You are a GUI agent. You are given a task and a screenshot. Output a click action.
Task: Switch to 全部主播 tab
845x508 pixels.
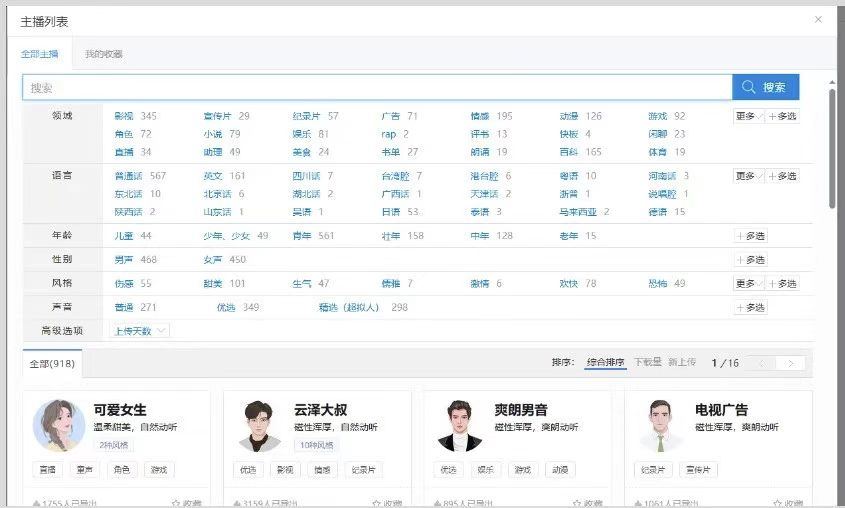click(40, 54)
